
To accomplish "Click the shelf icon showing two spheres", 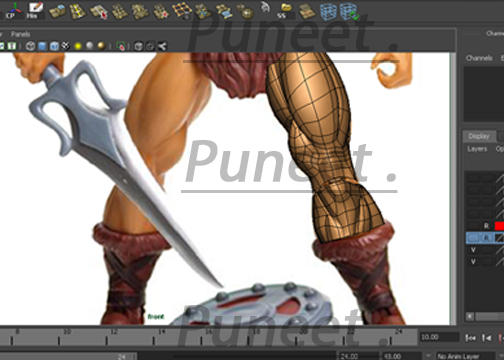I will 245,11.
